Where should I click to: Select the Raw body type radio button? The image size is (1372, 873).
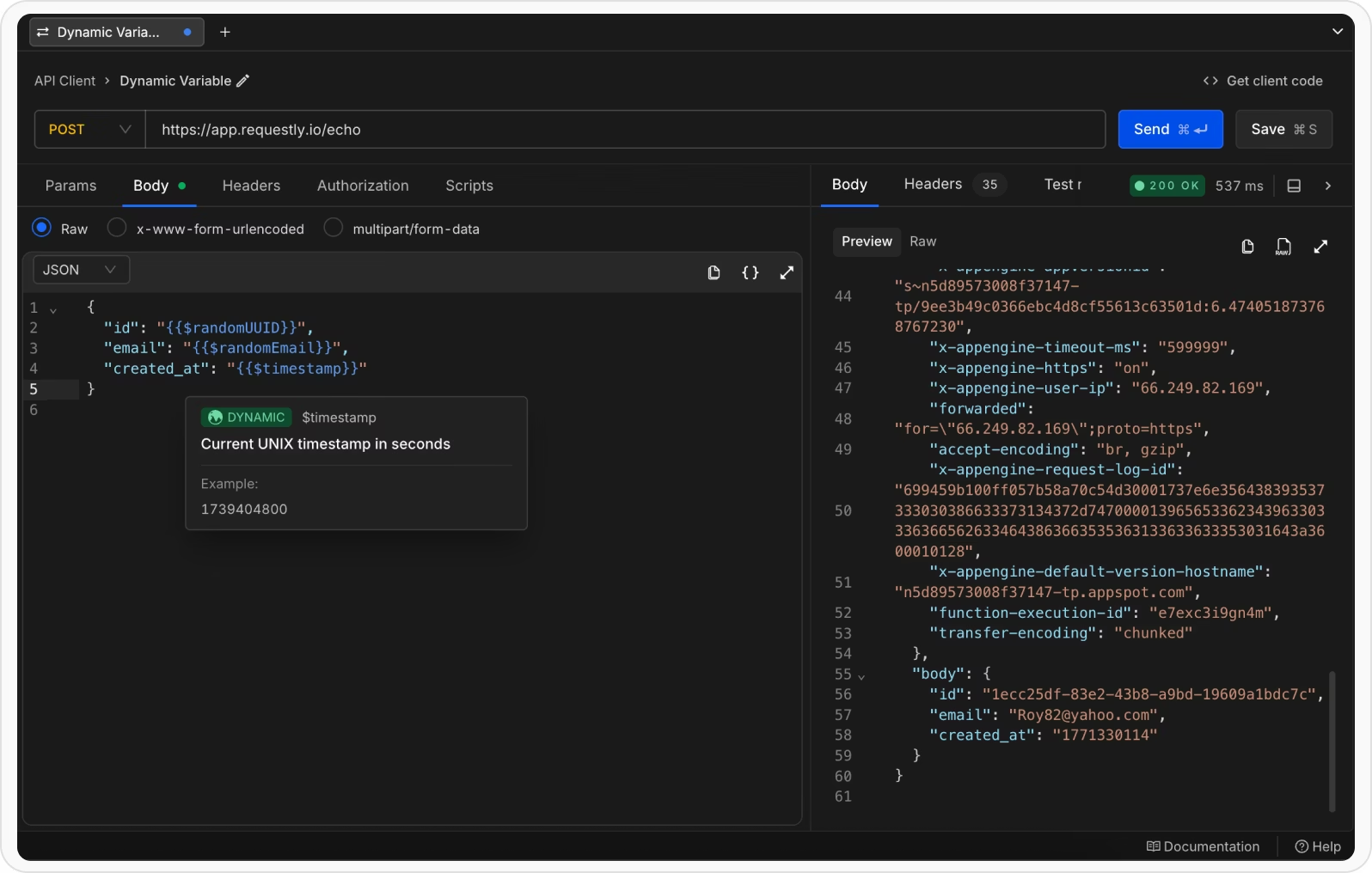[x=41, y=228]
